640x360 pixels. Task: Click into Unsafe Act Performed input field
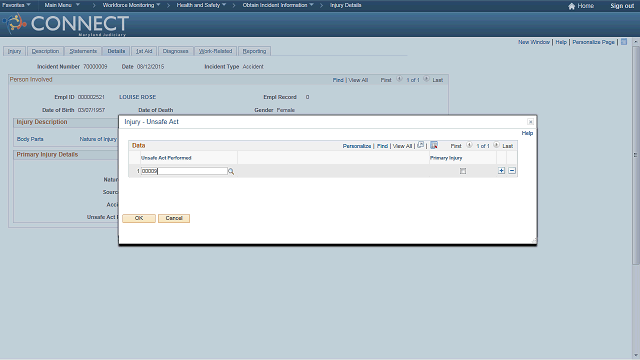pos(184,171)
